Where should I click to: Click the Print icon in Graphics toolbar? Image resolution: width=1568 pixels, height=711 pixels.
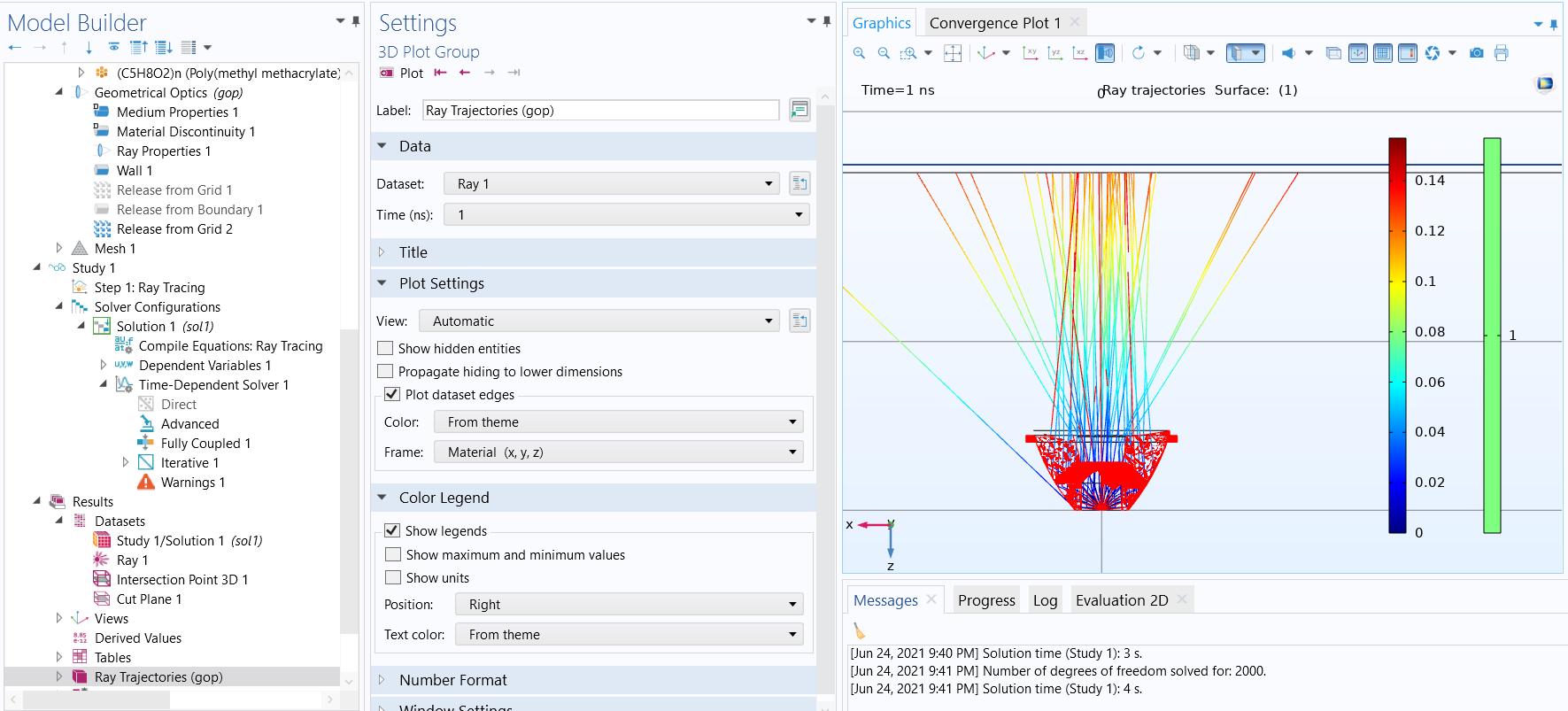coord(1501,53)
